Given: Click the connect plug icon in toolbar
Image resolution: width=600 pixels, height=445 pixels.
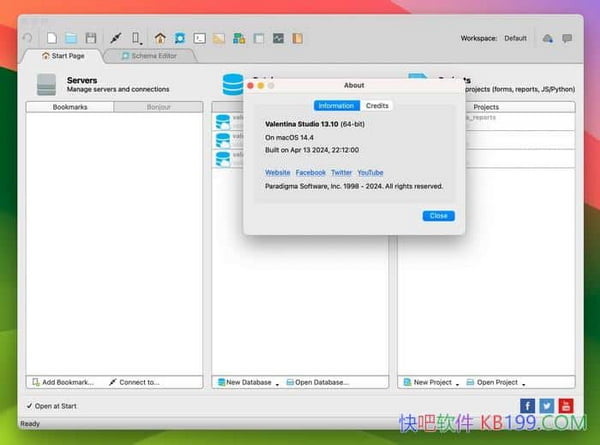Looking at the screenshot, I should point(116,38).
